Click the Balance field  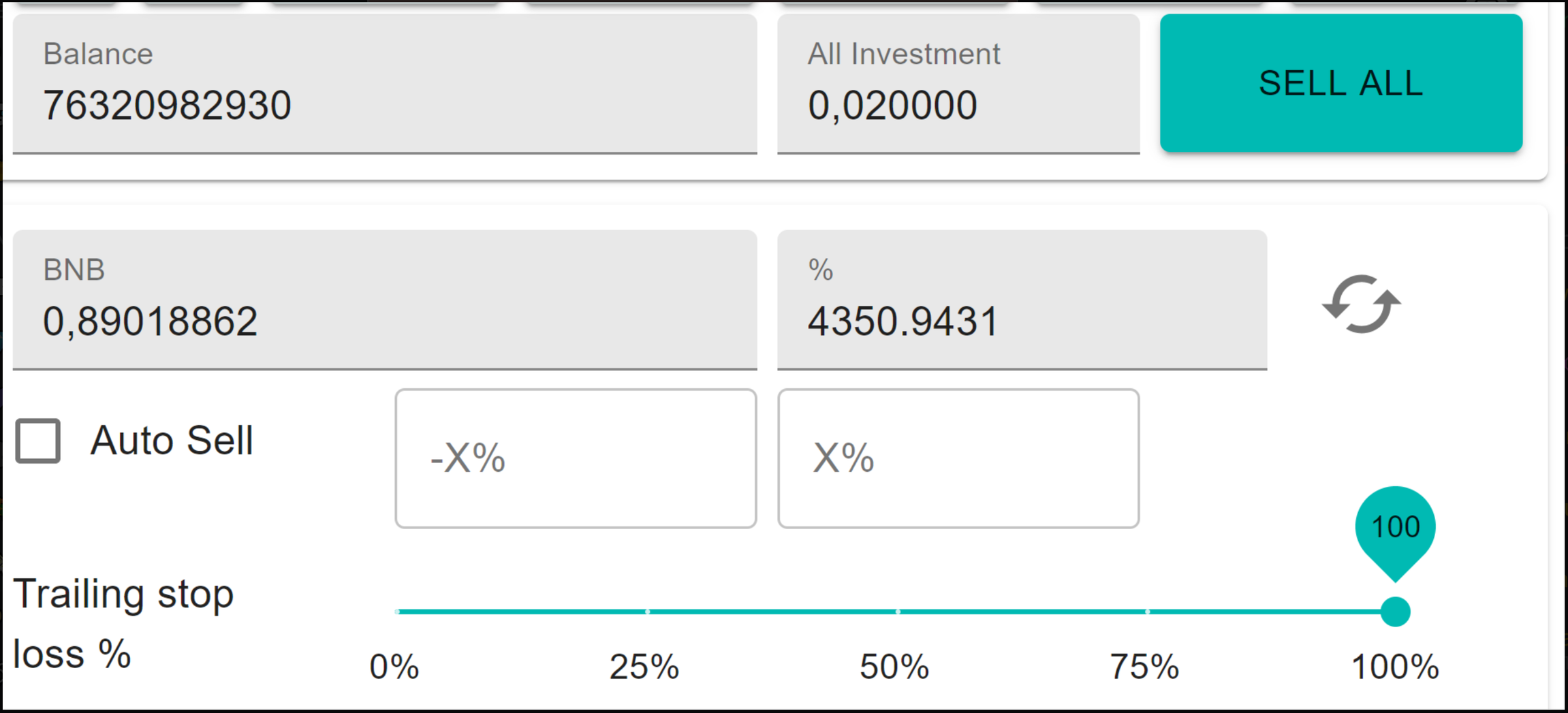(x=384, y=84)
